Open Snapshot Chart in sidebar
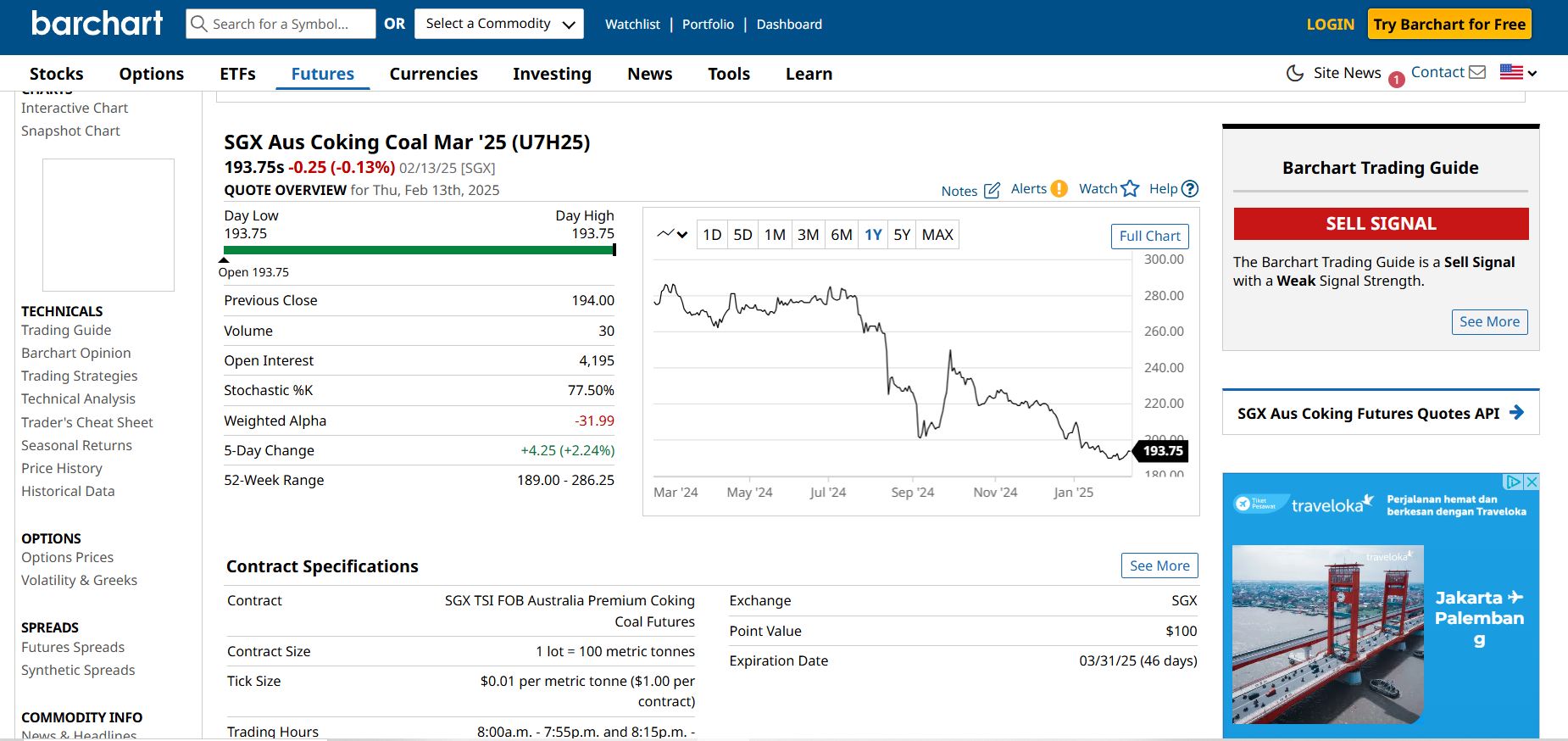Image resolution: width=1568 pixels, height=741 pixels. (x=70, y=131)
